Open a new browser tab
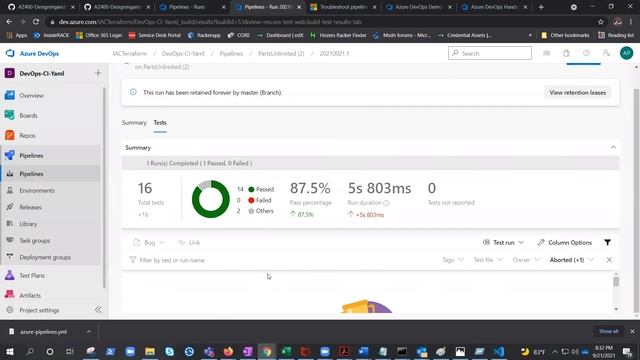This screenshot has height=360, width=640. (541, 7)
